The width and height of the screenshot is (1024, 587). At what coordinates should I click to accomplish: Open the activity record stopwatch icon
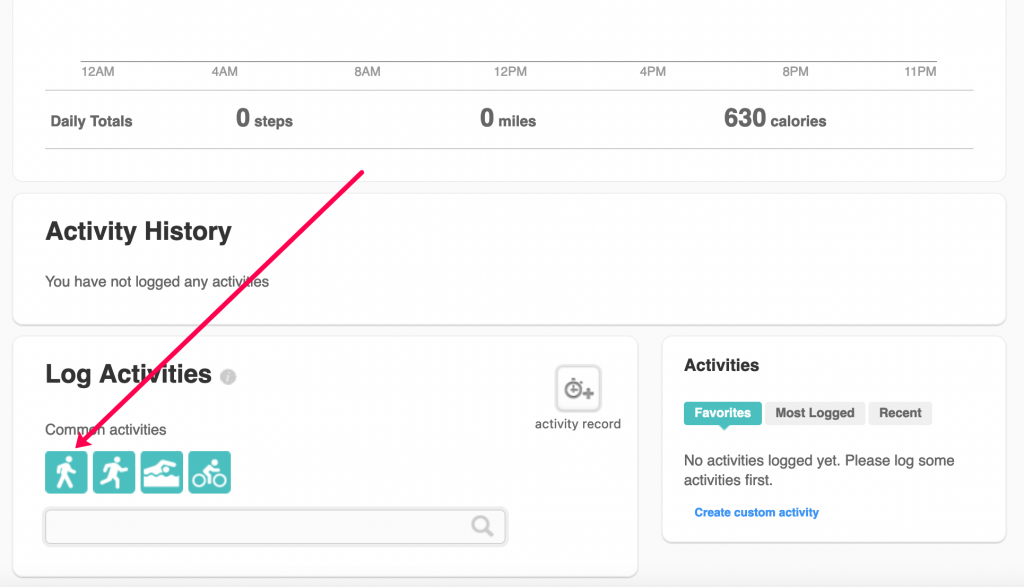(x=577, y=389)
